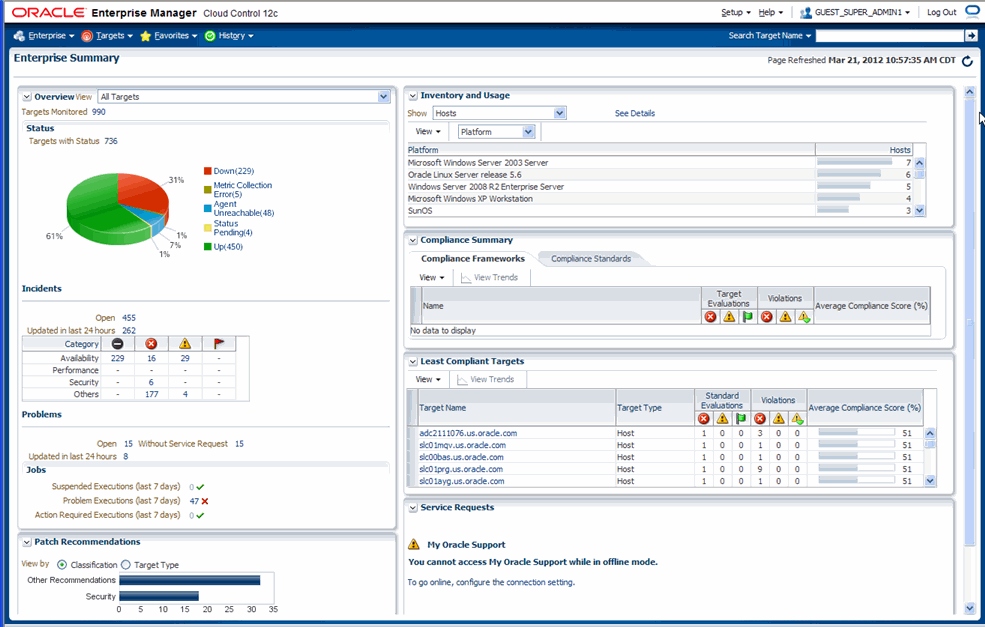Click warning icon under Standard Evaluations column
985x627 pixels.
722,418
